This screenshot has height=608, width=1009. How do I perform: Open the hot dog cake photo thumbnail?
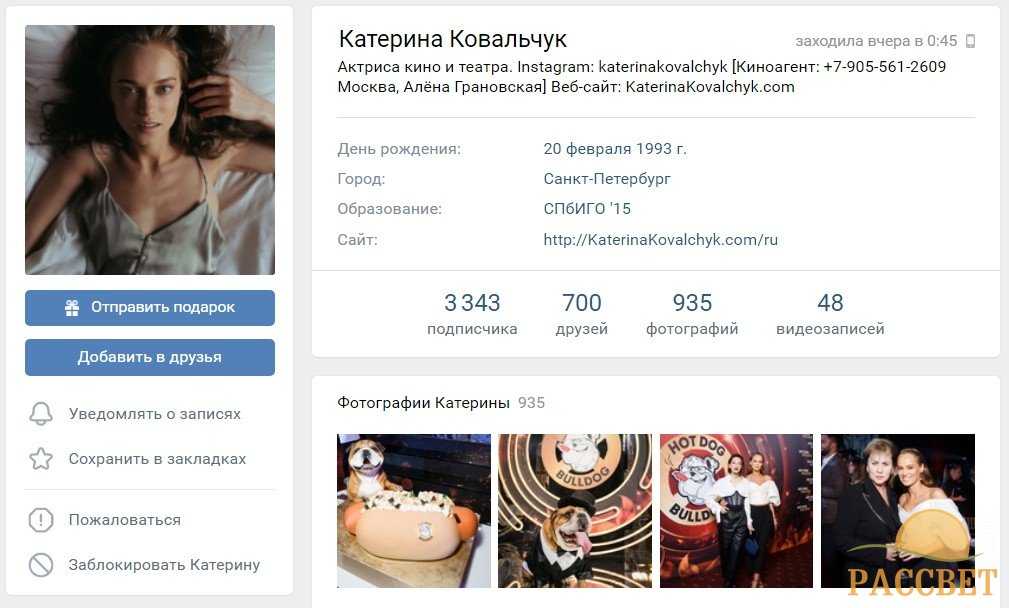[414, 511]
